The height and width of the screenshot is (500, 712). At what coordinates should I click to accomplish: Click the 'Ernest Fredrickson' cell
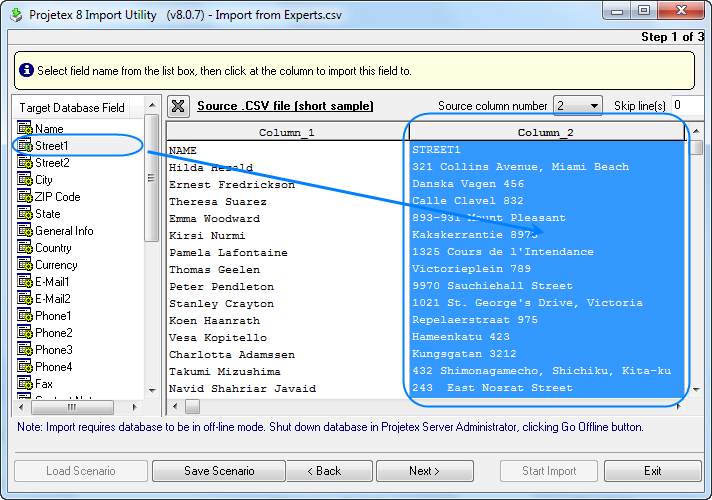232,185
